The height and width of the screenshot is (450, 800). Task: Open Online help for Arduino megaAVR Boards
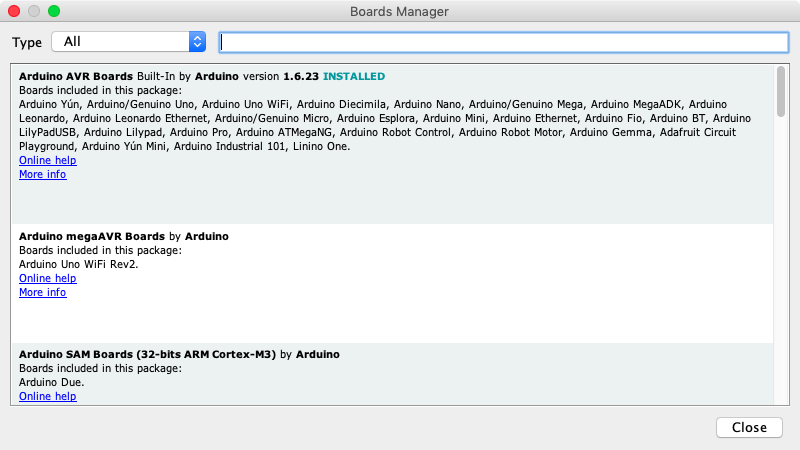click(x=47, y=278)
